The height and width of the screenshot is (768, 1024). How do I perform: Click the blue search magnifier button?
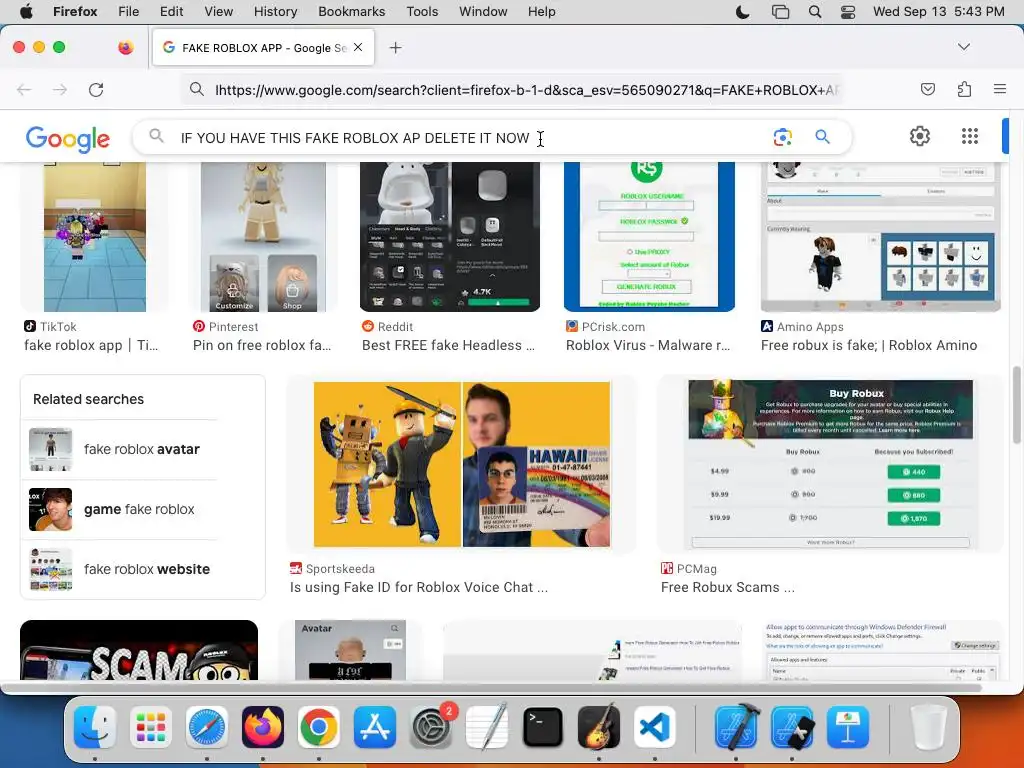tap(822, 137)
